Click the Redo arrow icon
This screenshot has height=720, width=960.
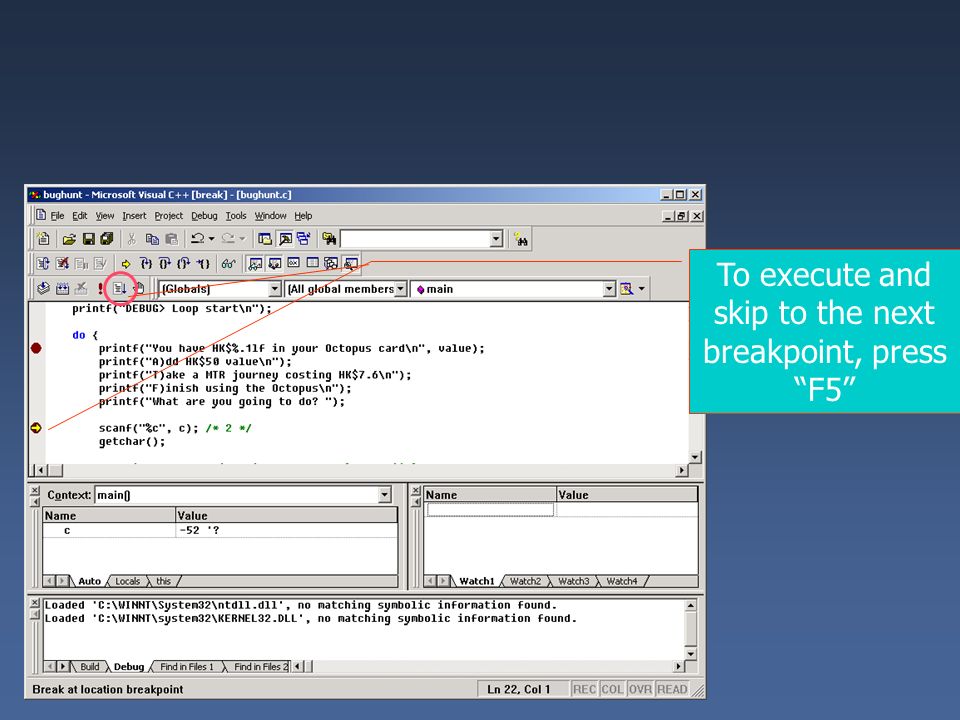(228, 239)
